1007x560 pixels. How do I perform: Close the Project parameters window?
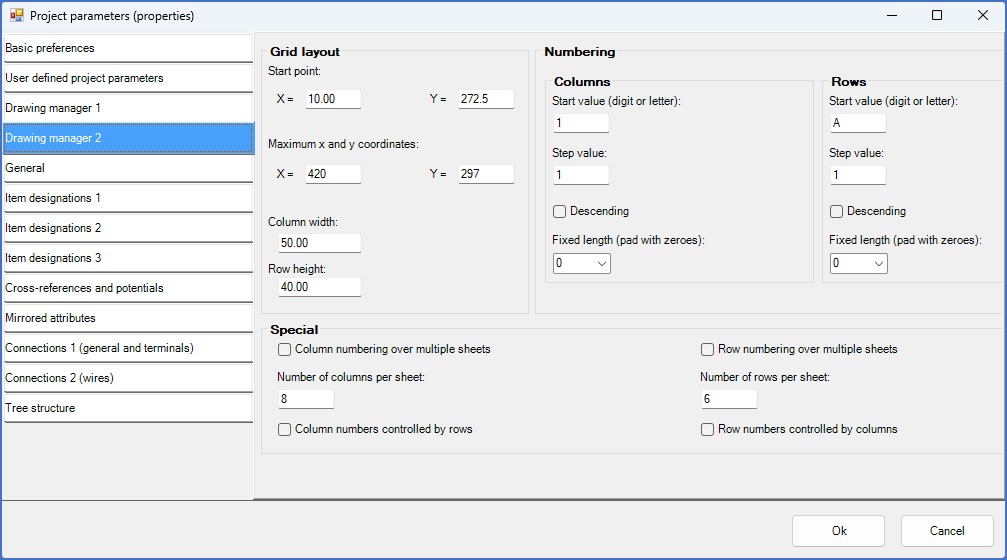pyautogui.click(x=983, y=15)
